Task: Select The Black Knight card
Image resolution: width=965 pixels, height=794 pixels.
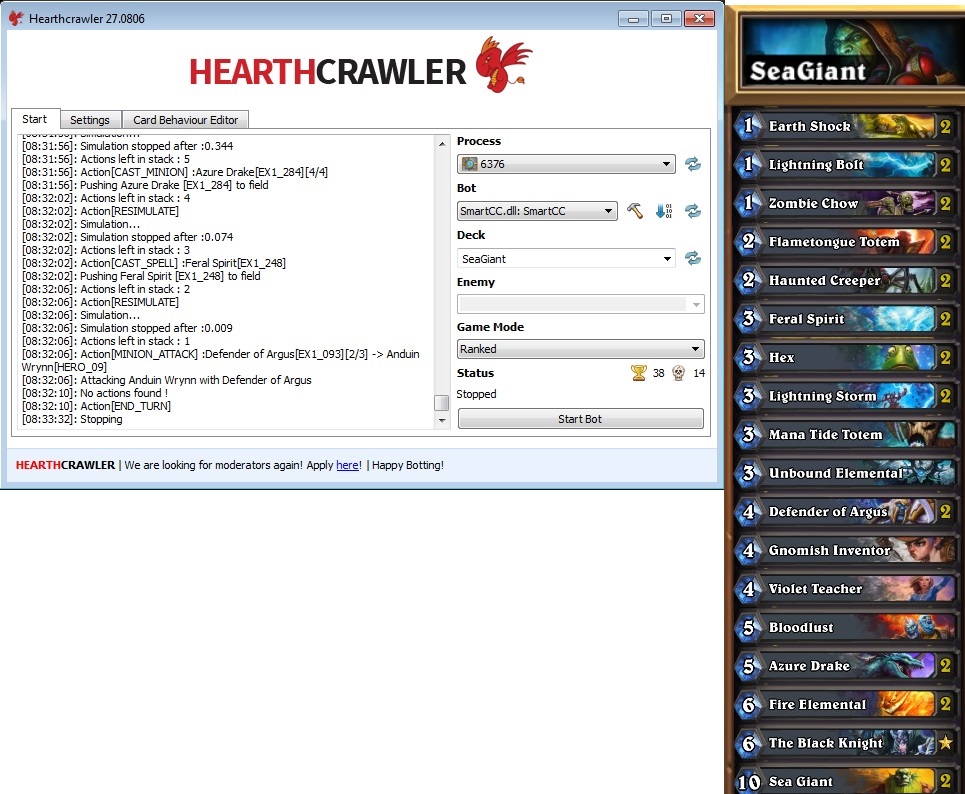Action: tap(845, 743)
